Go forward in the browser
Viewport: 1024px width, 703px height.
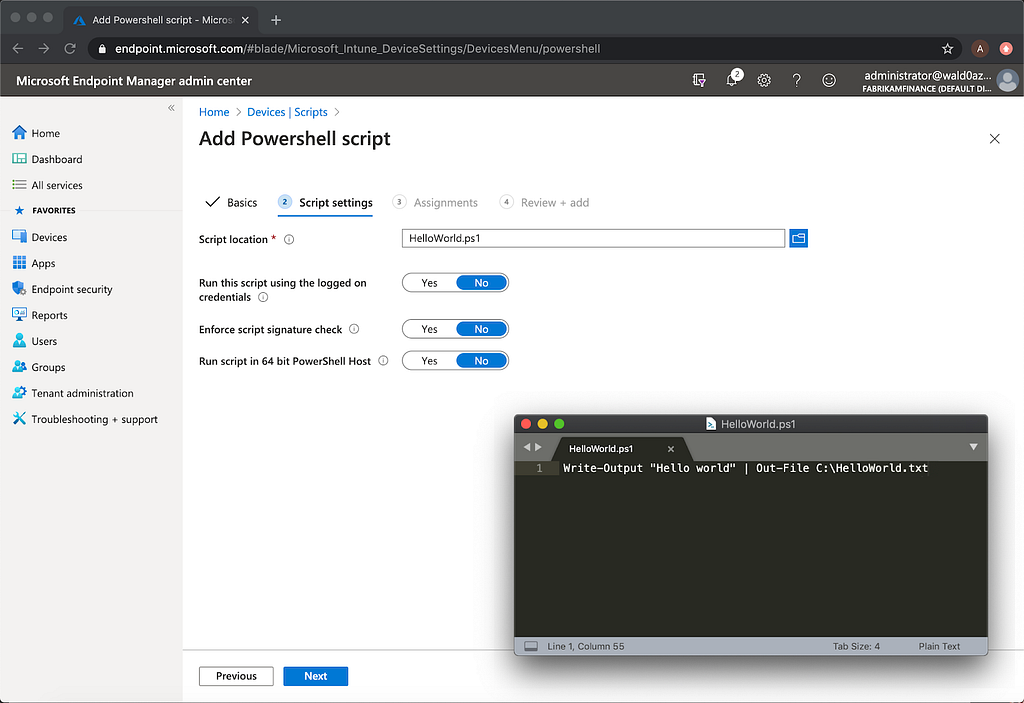[44, 49]
